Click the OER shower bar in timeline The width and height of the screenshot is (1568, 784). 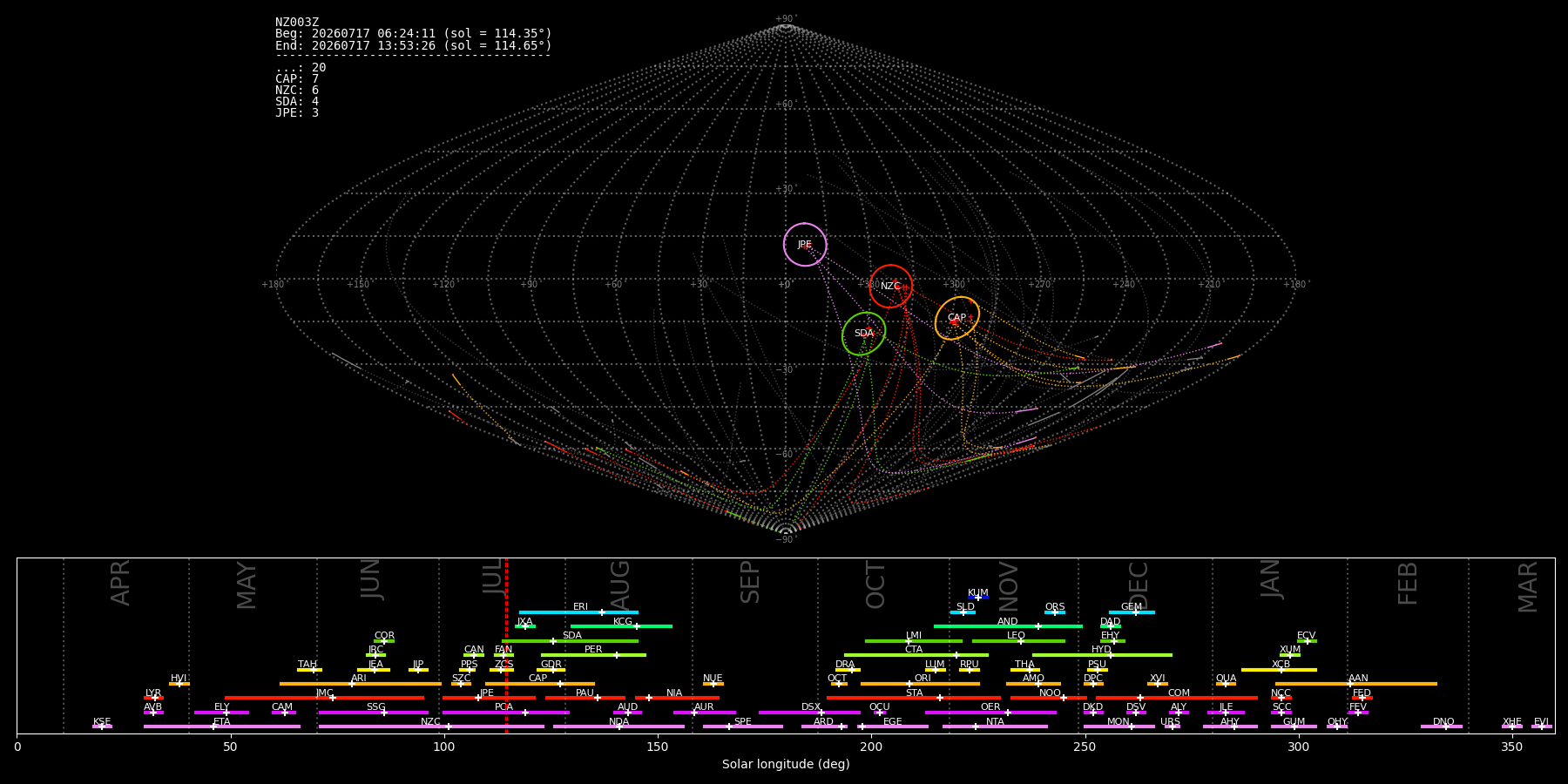click(x=990, y=713)
